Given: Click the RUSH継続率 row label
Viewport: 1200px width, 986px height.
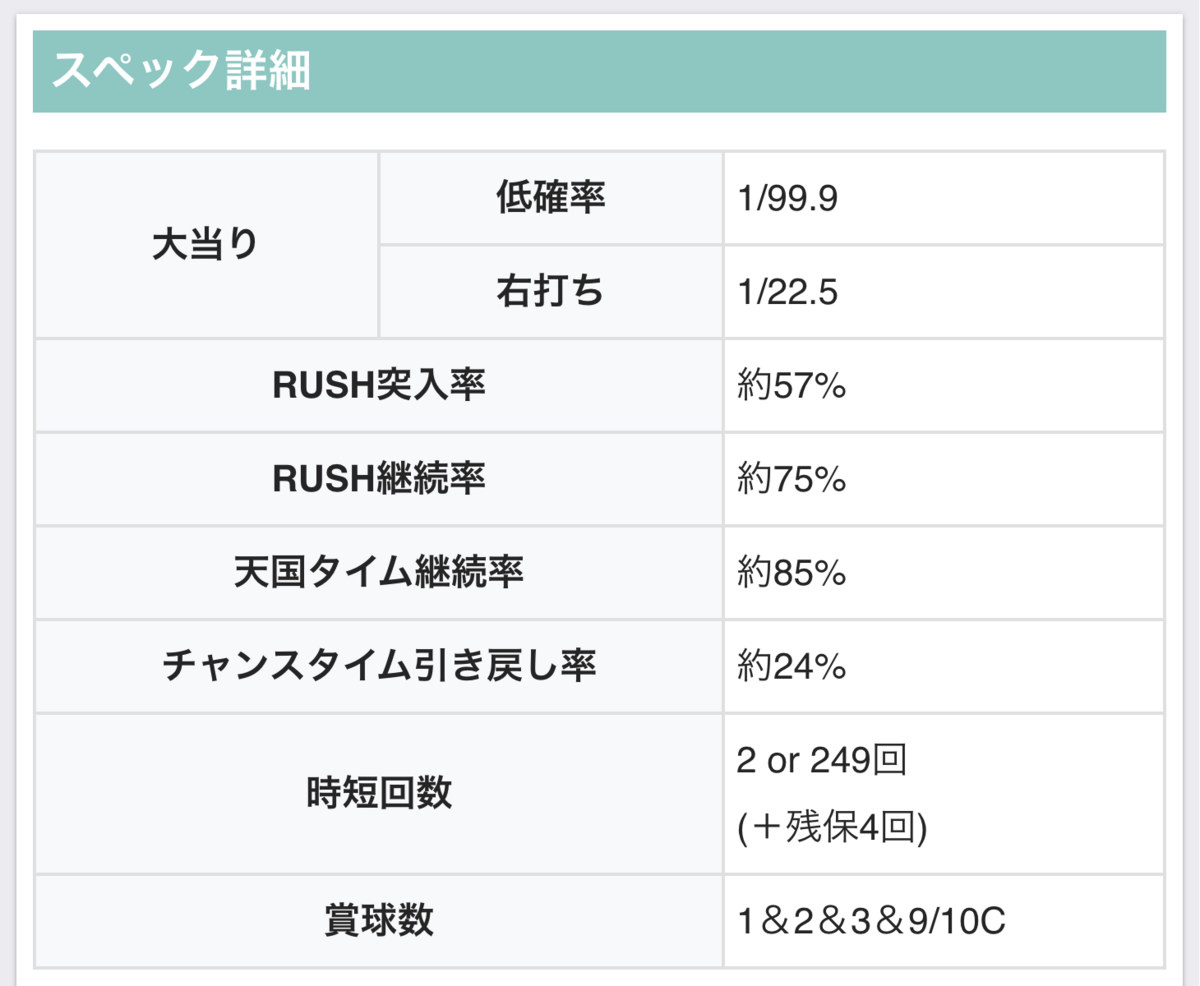Looking at the screenshot, I should (x=379, y=480).
